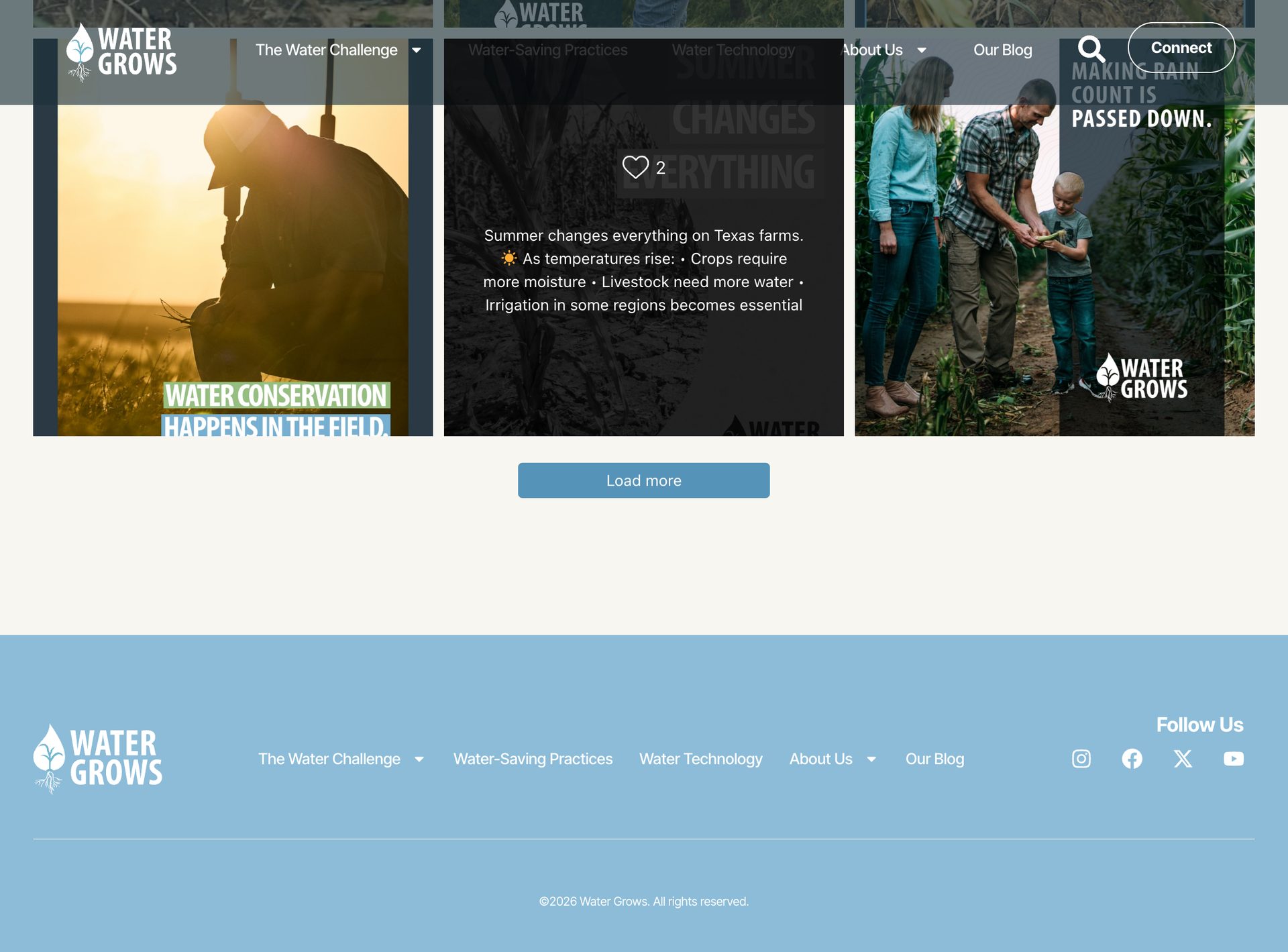Expand the About Us dropdown arrow in header
The width and height of the screenshot is (1288, 952).
(x=922, y=50)
